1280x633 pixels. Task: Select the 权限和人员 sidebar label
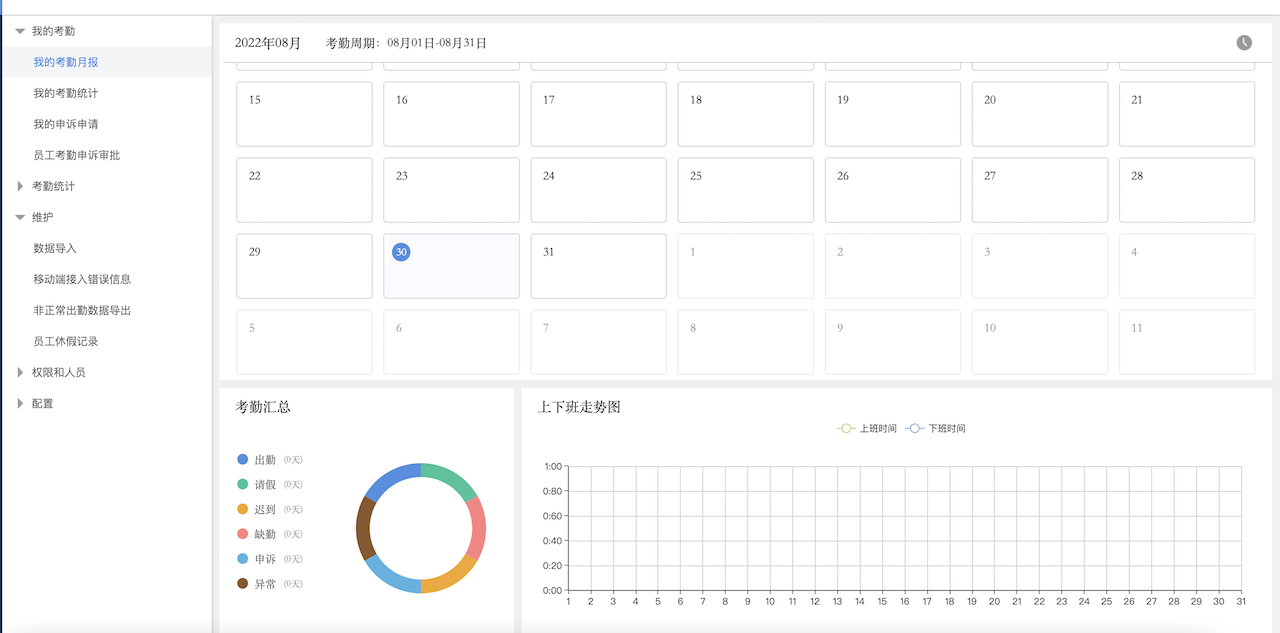tap(58, 372)
